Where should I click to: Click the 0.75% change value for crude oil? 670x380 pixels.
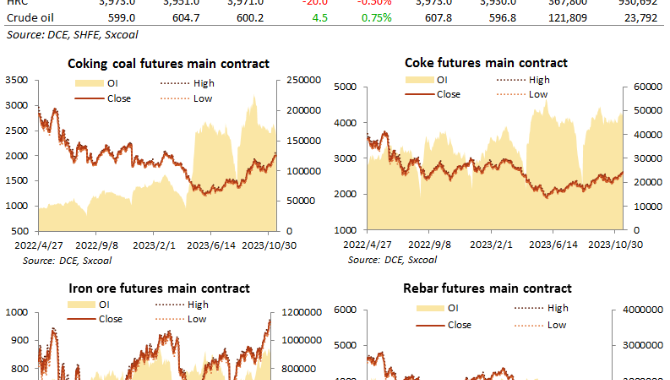[x=376, y=18]
